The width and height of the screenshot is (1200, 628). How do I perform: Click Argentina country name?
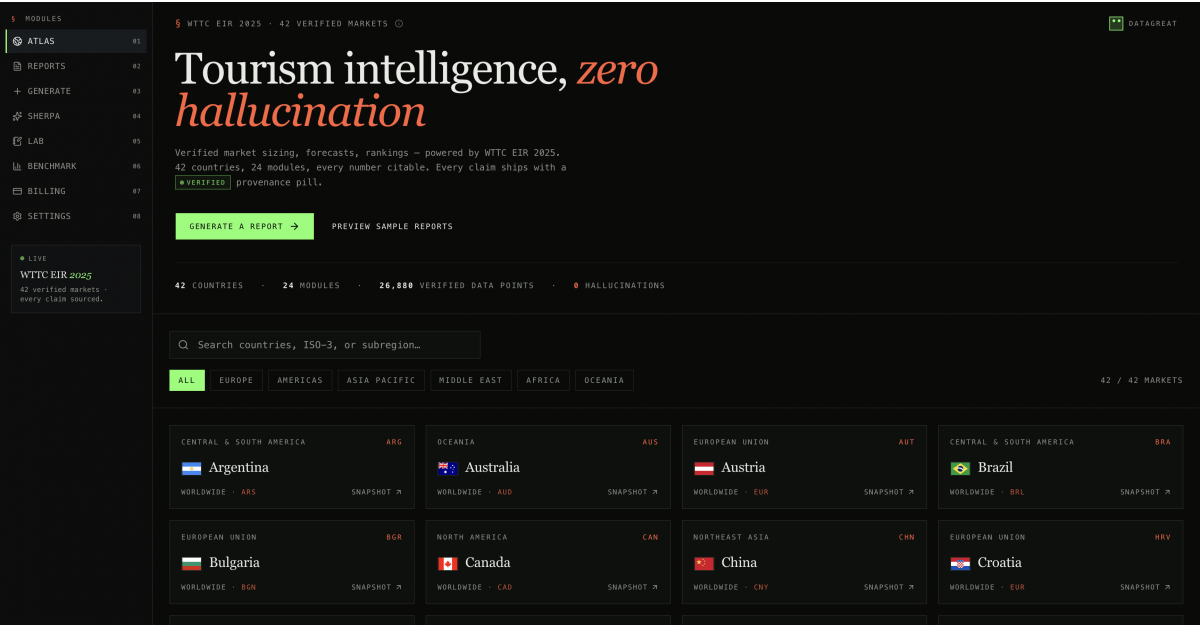coord(238,468)
